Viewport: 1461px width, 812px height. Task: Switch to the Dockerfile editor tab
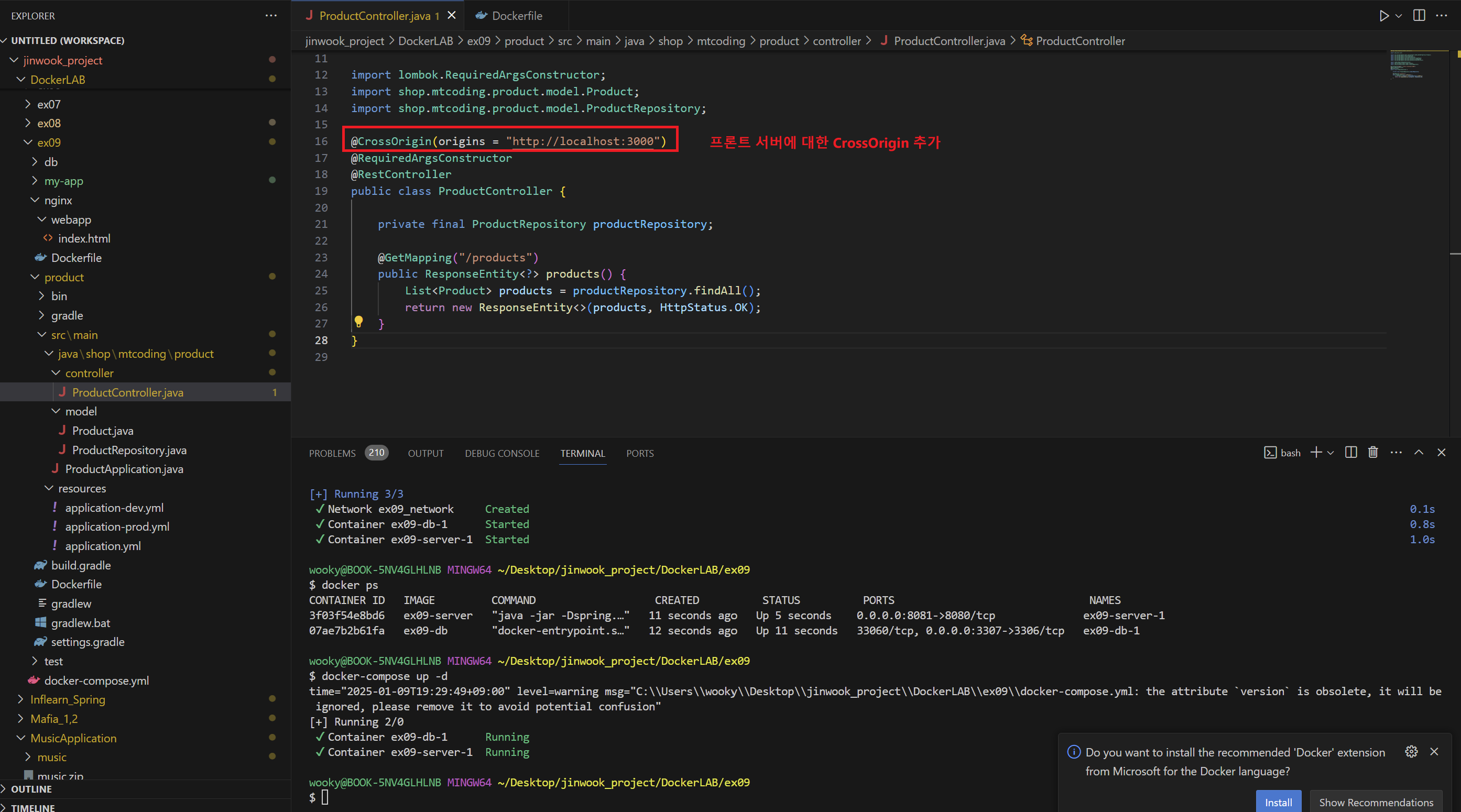click(516, 16)
